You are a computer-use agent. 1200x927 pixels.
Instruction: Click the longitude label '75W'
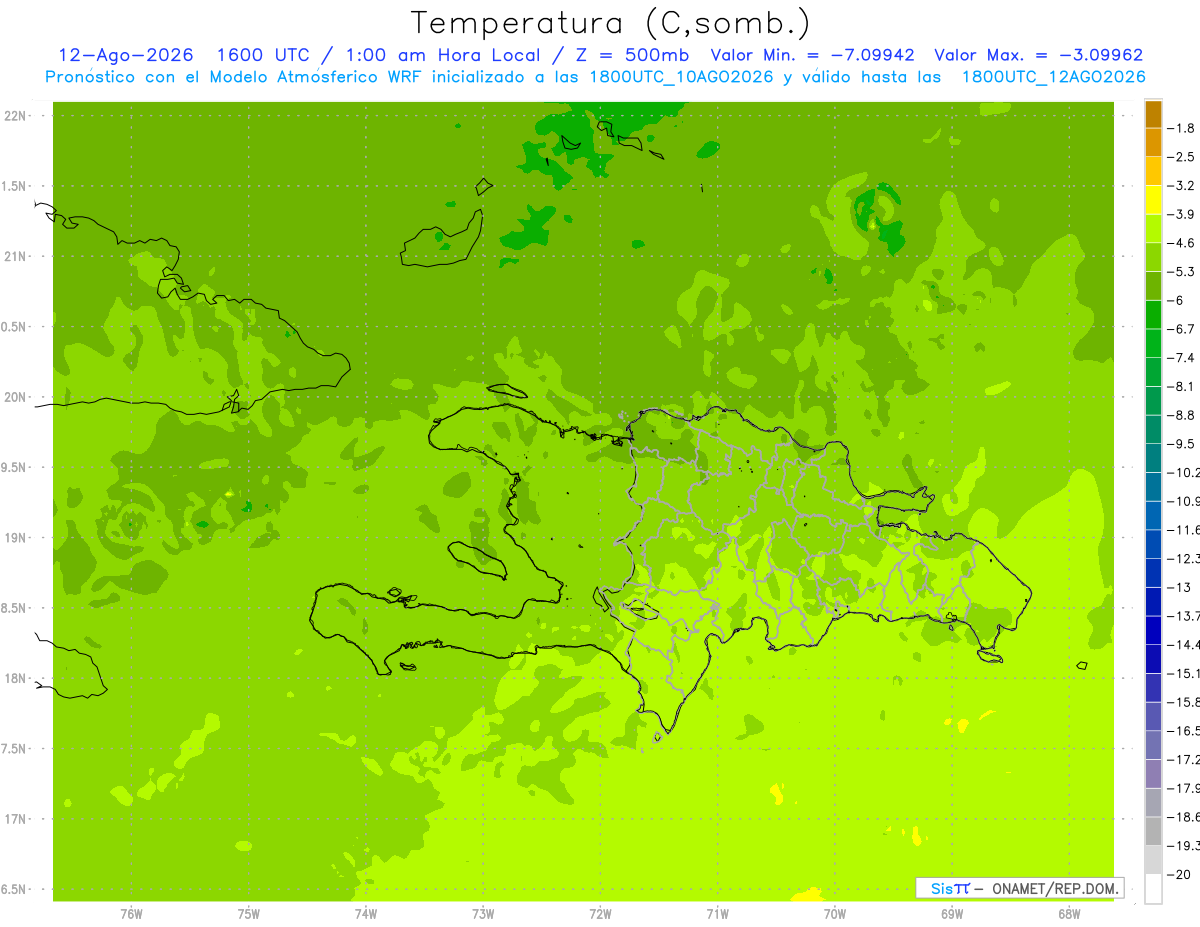tap(248, 913)
